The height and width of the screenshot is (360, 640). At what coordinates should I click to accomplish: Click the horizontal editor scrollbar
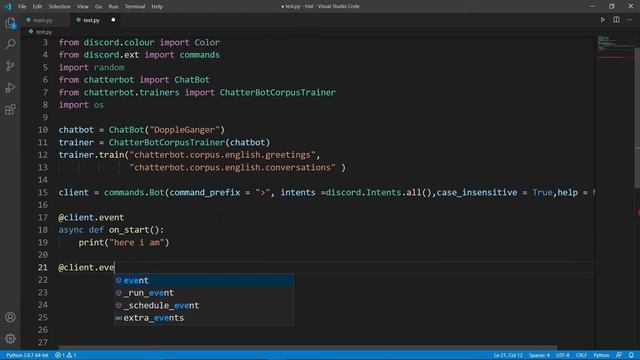pyautogui.click(x=308, y=348)
